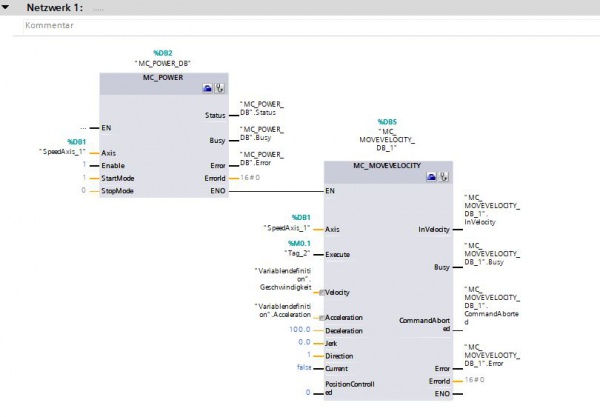Click the StopMode input value 0

[x=83, y=190]
